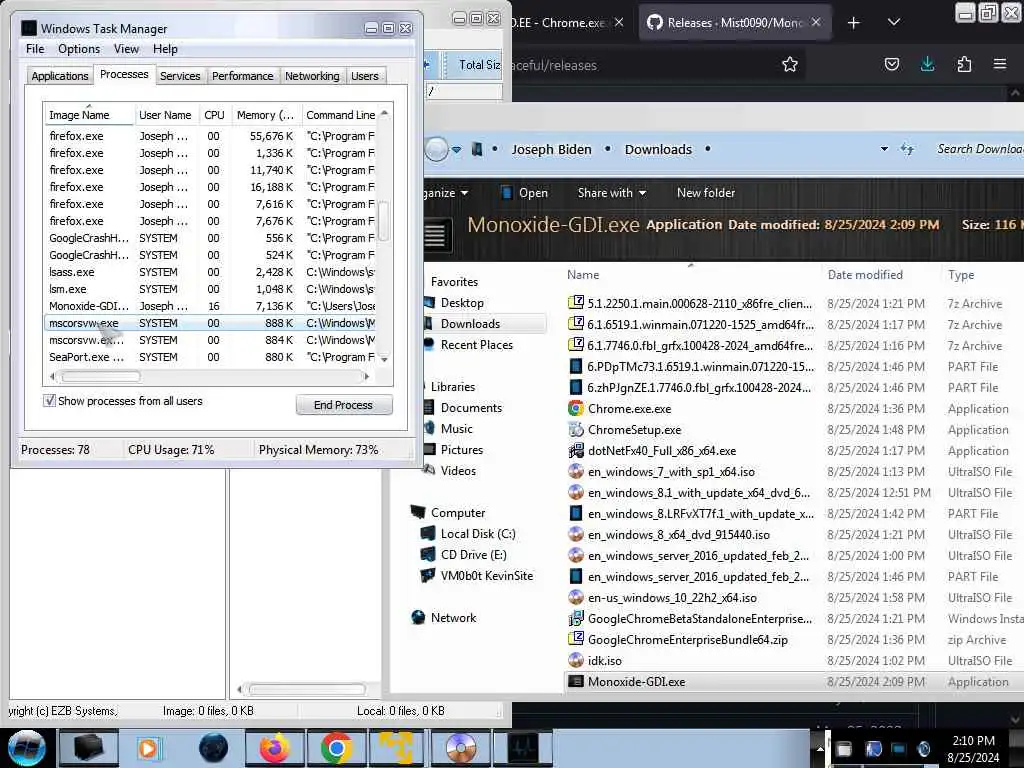Click the UltraISO disc taskbar icon
The image size is (1024, 768).
point(461,748)
